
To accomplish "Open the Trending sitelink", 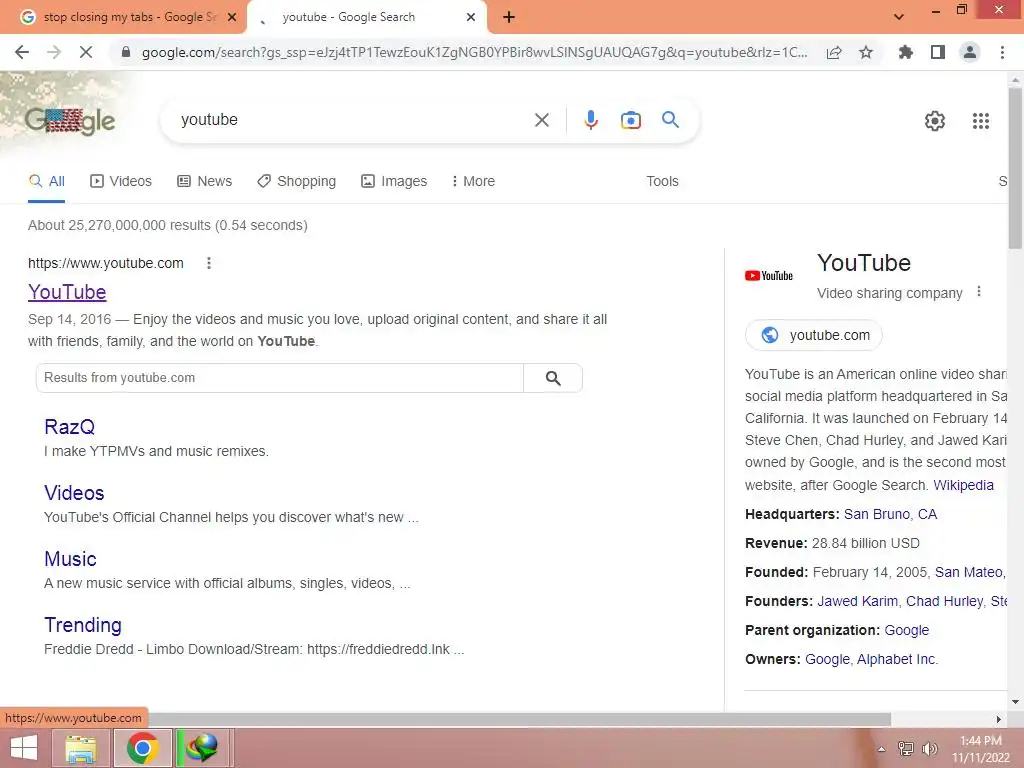I will pyautogui.click(x=82, y=624).
